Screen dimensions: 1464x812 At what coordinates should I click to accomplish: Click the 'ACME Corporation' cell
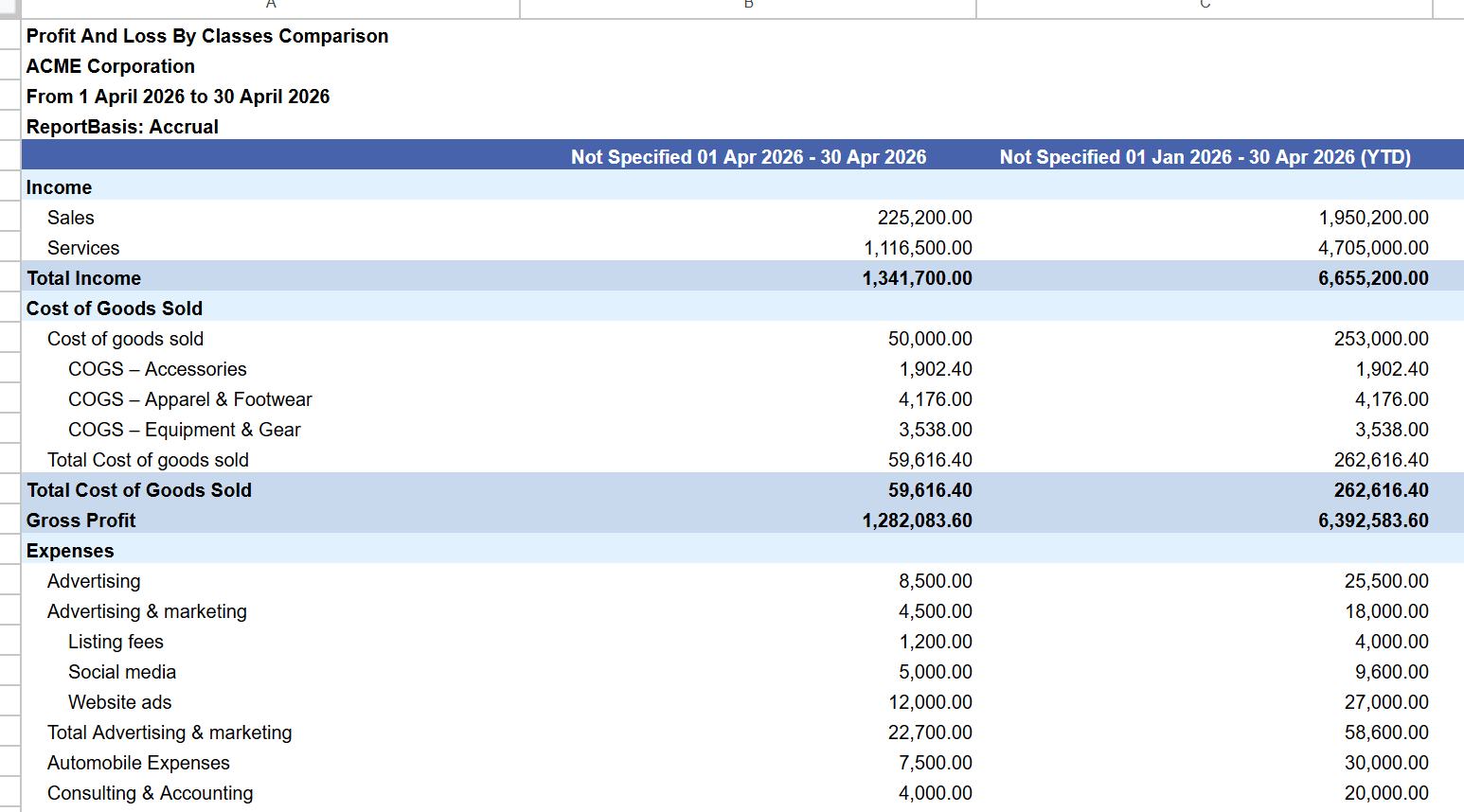tap(111, 66)
